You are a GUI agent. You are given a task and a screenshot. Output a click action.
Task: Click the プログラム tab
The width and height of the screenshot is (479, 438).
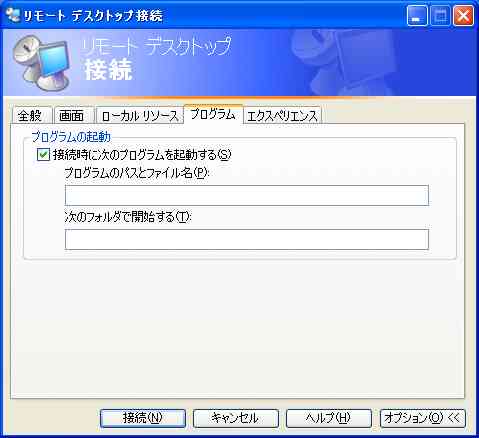coord(213,114)
